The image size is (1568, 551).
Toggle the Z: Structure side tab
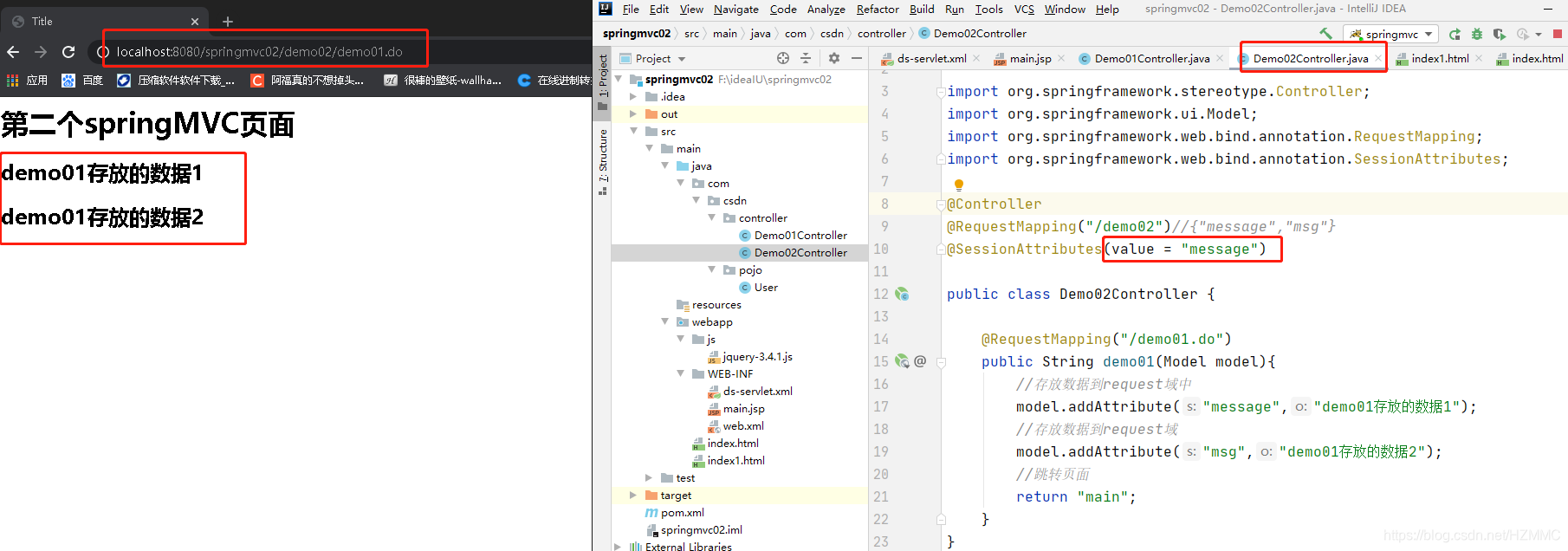click(603, 162)
